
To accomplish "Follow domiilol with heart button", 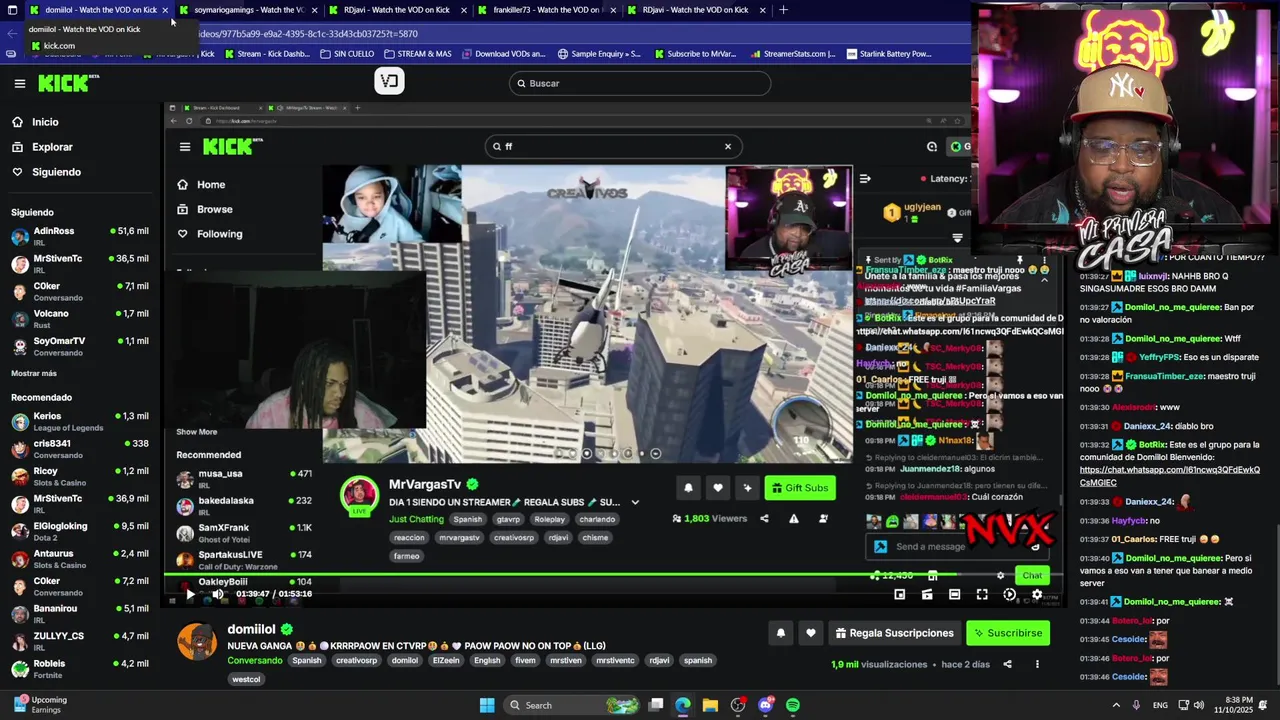I will click(x=811, y=633).
